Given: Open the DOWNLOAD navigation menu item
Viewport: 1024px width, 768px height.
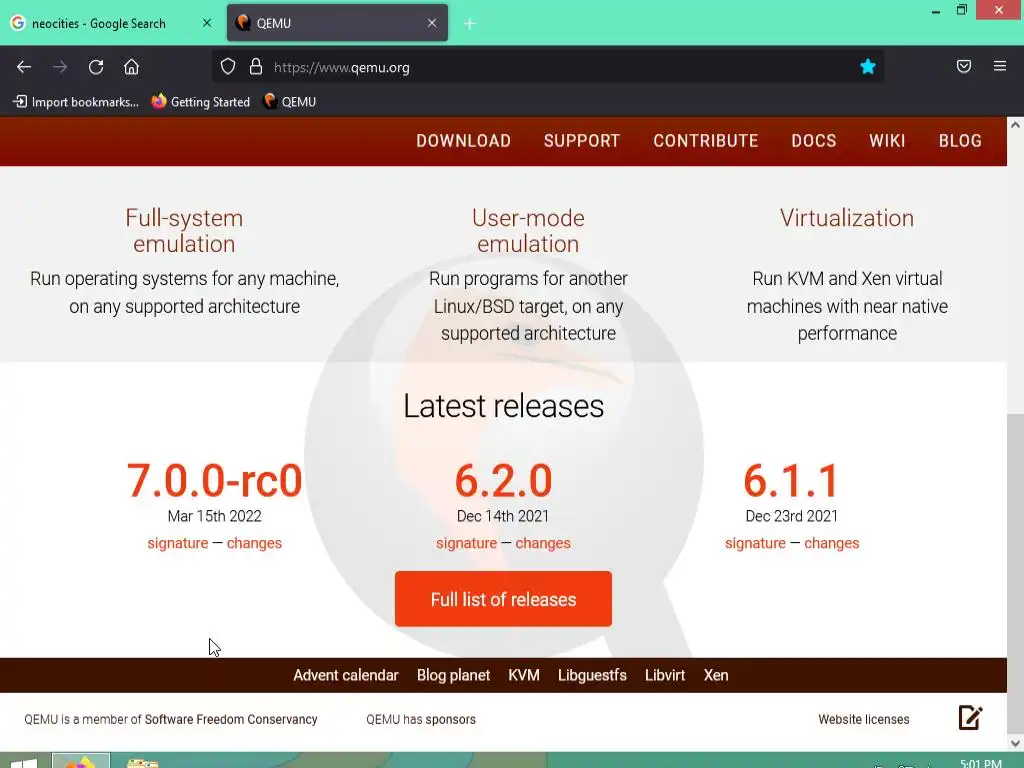Looking at the screenshot, I should [x=464, y=140].
